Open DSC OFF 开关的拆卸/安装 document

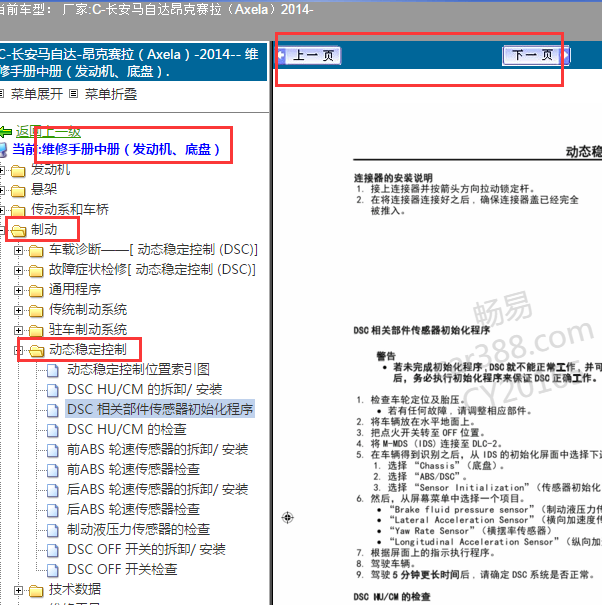tap(146, 549)
